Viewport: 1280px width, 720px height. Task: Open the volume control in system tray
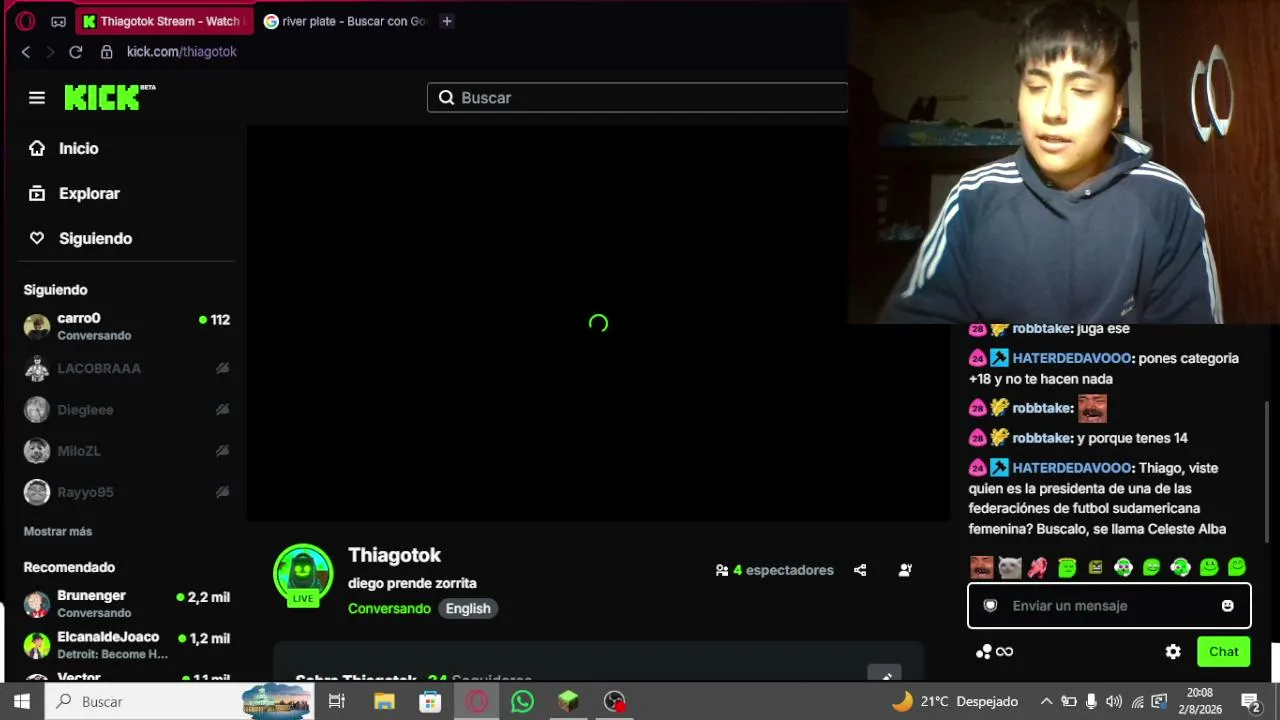[x=1113, y=701]
